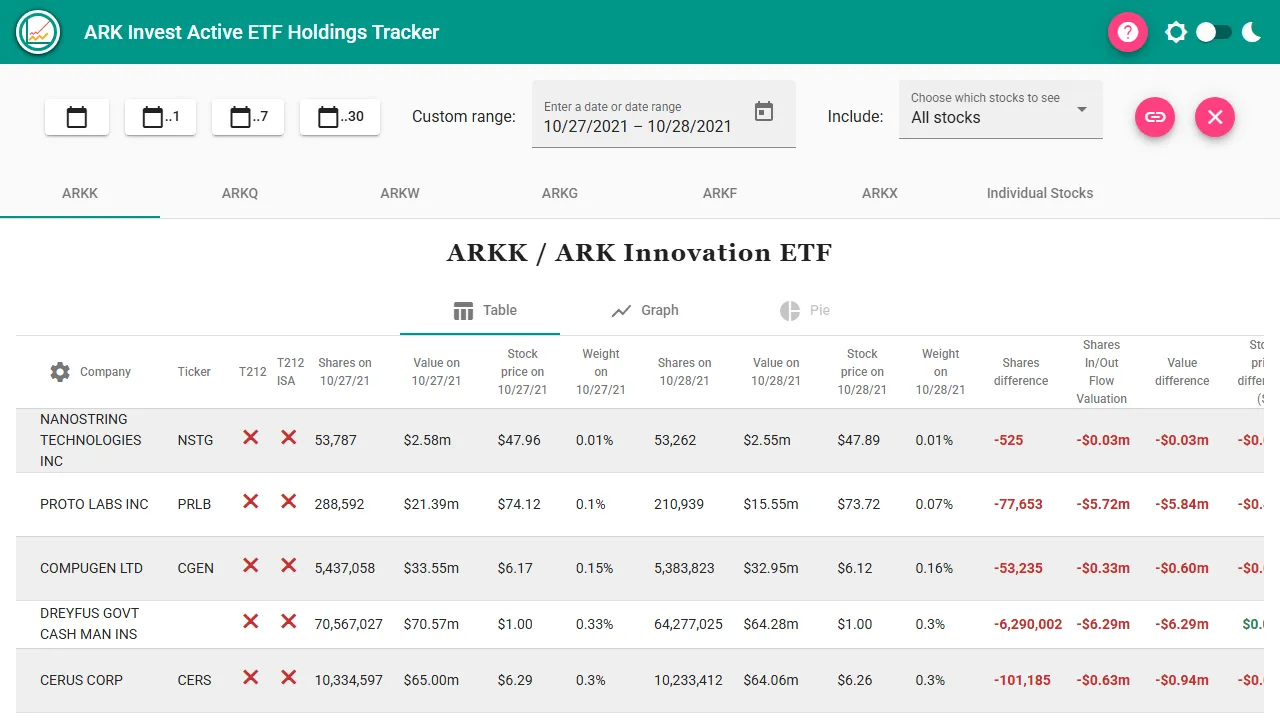Pick the plain today calendar icon

[77, 117]
